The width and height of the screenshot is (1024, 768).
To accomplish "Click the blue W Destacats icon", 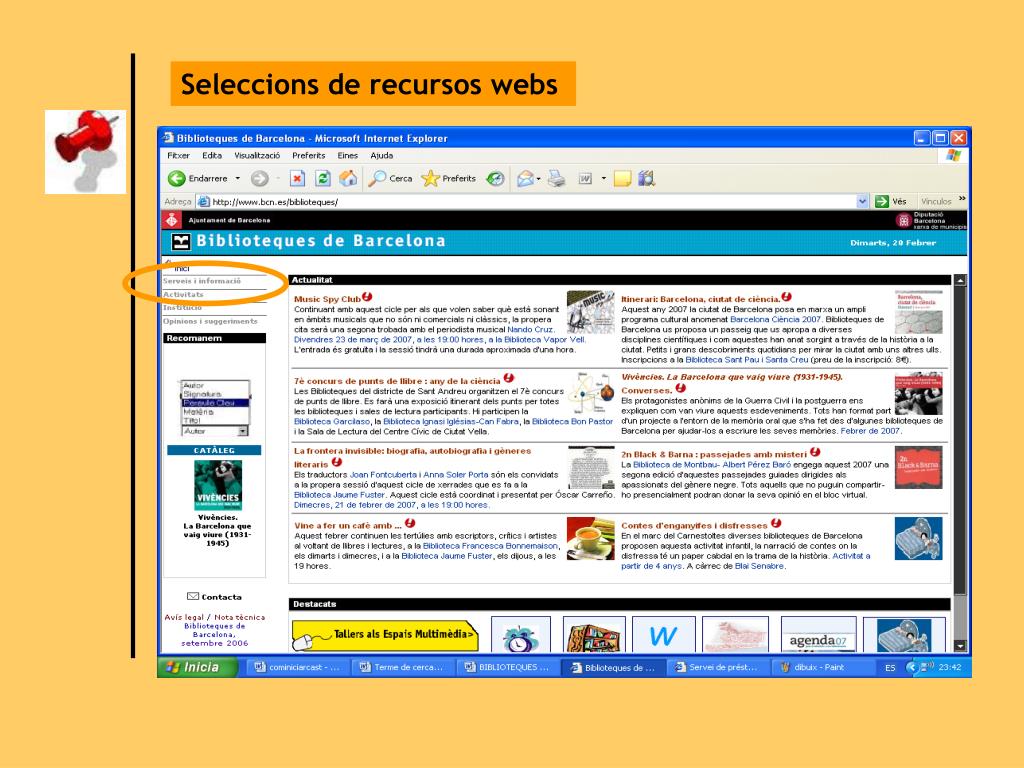I will coord(664,635).
